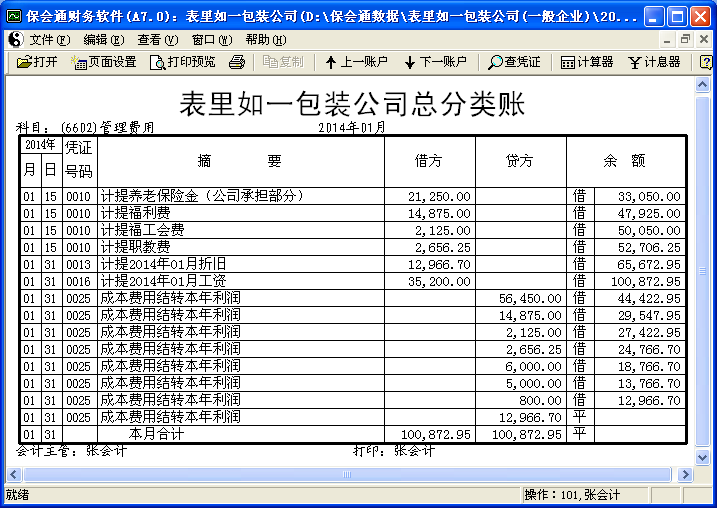The image size is (717, 508).
Task: Select row 计提养老保险金（公司承担部分）
Action: pyautogui.click(x=353, y=196)
